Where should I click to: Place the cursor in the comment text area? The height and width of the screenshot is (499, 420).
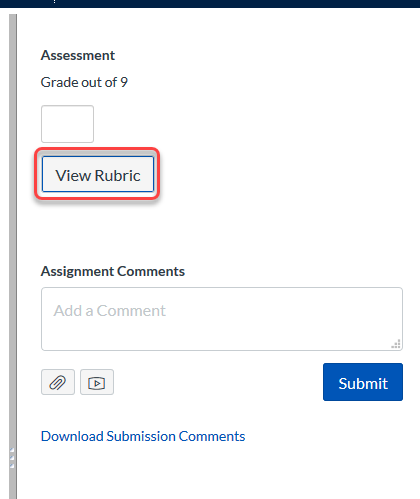(x=222, y=319)
